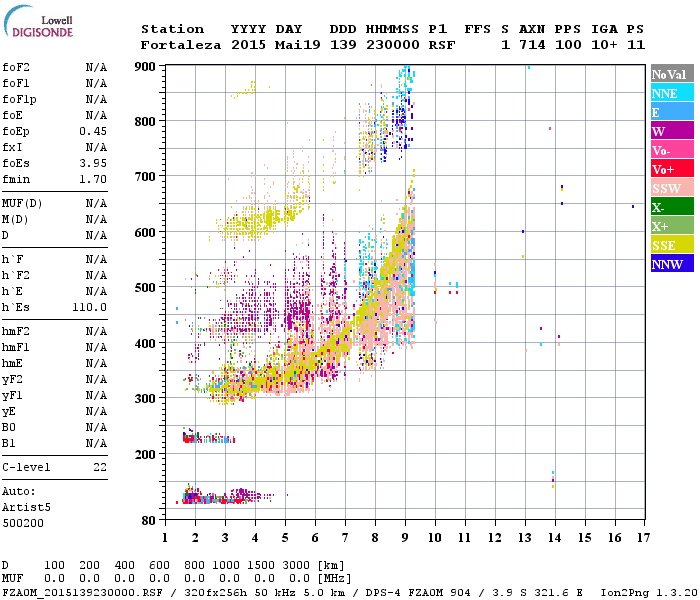Screen dimensions: 700x600
Task: Click the C-level value 22
Action: click(x=100, y=467)
